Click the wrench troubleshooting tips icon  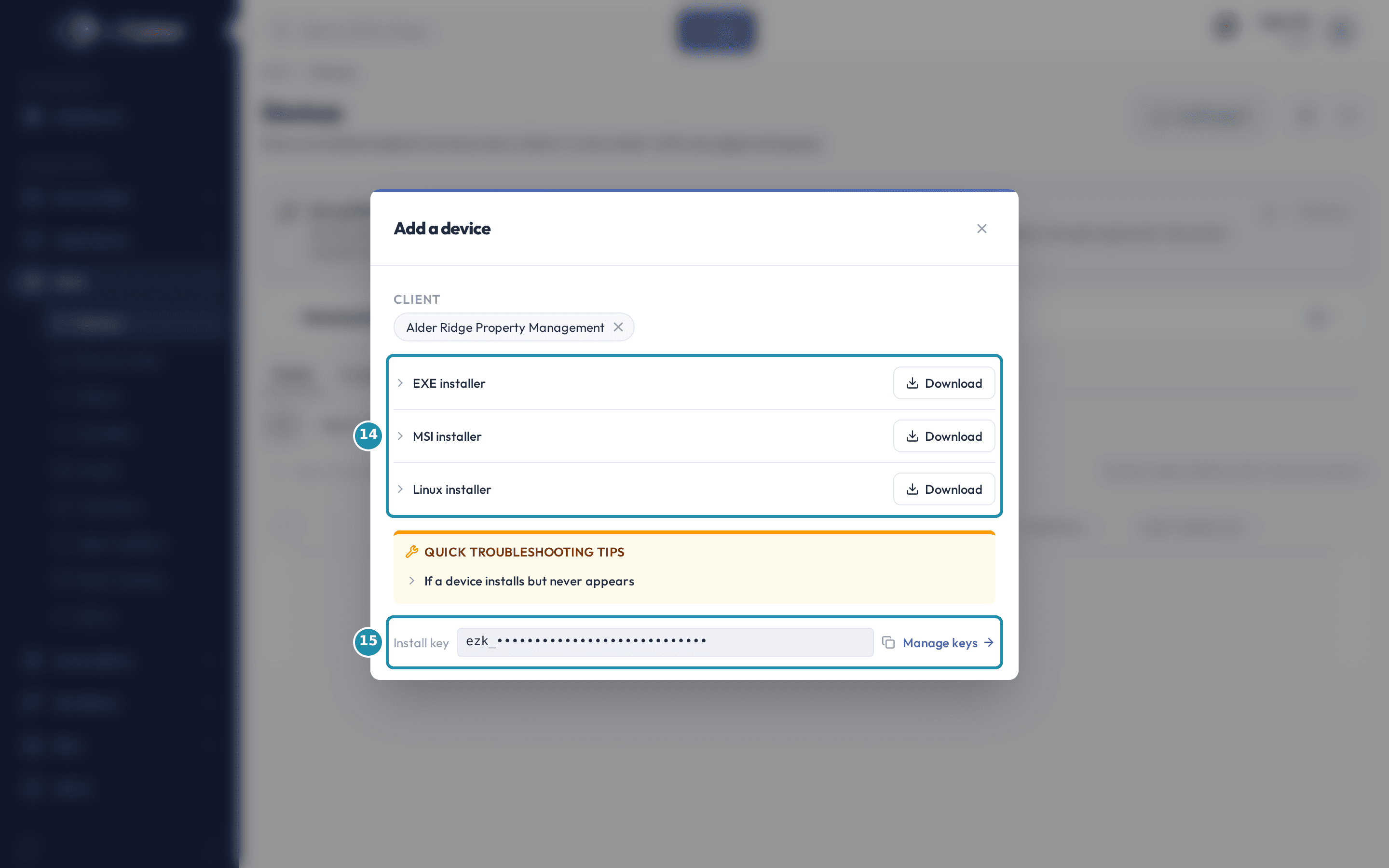click(411, 552)
